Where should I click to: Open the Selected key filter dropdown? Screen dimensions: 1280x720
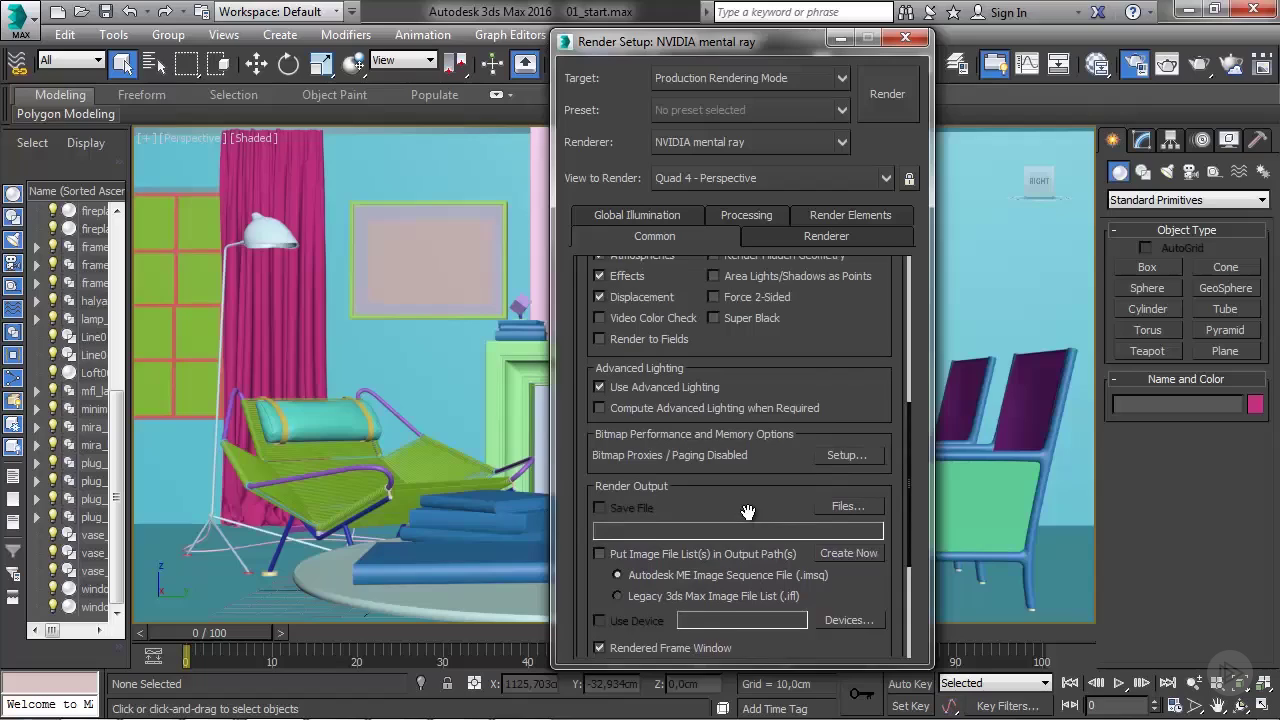pos(995,683)
